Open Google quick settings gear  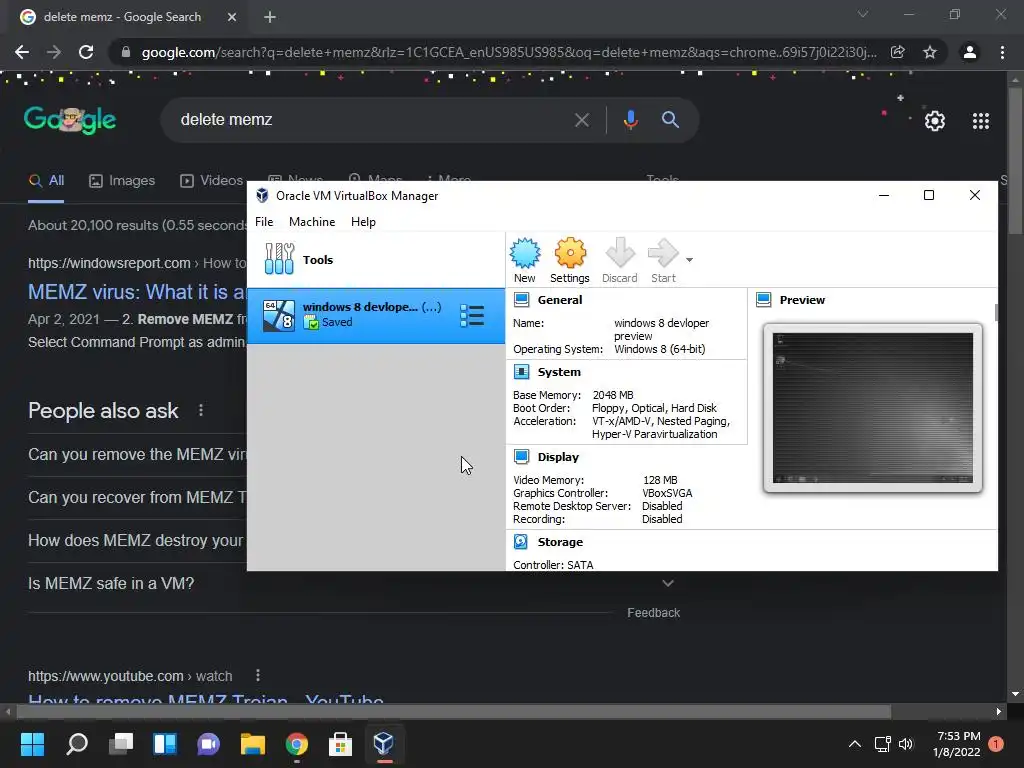pos(935,121)
